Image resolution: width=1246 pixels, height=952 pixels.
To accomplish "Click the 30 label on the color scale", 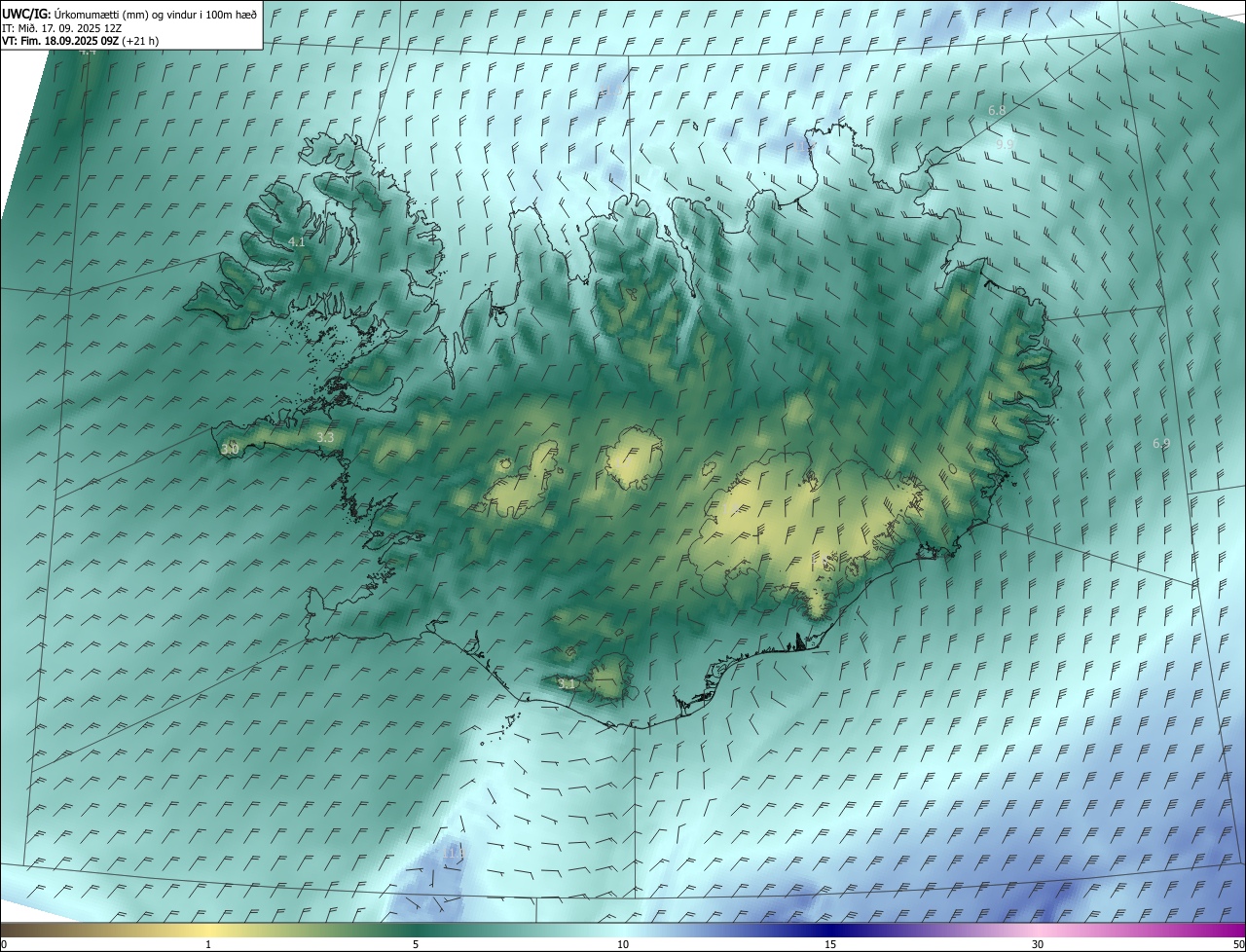I will 1038,944.
